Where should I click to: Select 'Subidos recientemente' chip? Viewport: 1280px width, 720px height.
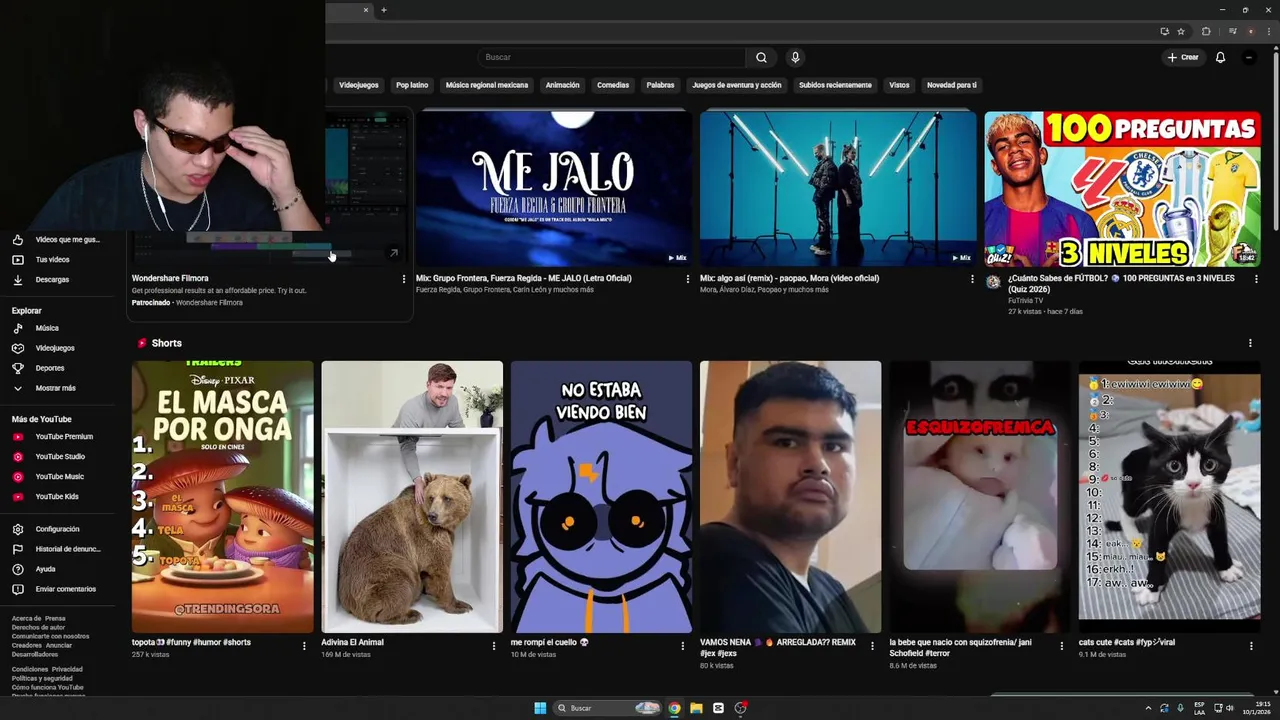coord(835,85)
